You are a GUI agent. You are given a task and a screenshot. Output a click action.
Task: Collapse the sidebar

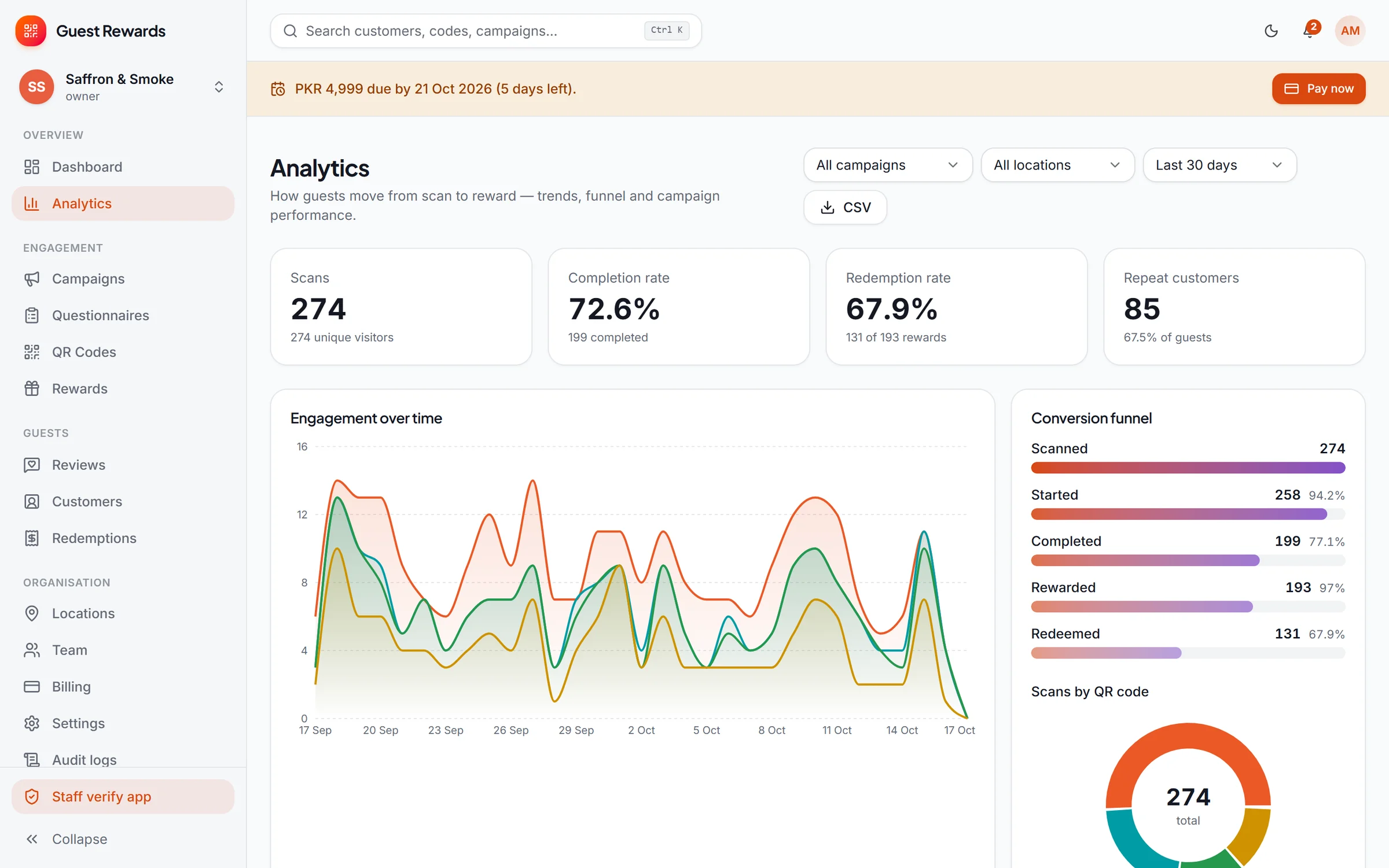click(123, 839)
